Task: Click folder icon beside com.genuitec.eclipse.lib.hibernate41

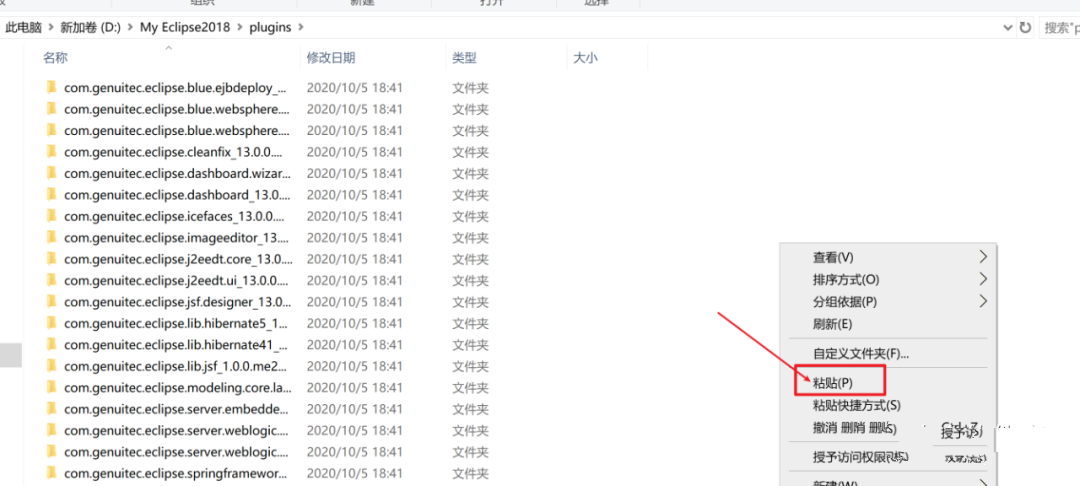Action: point(50,344)
